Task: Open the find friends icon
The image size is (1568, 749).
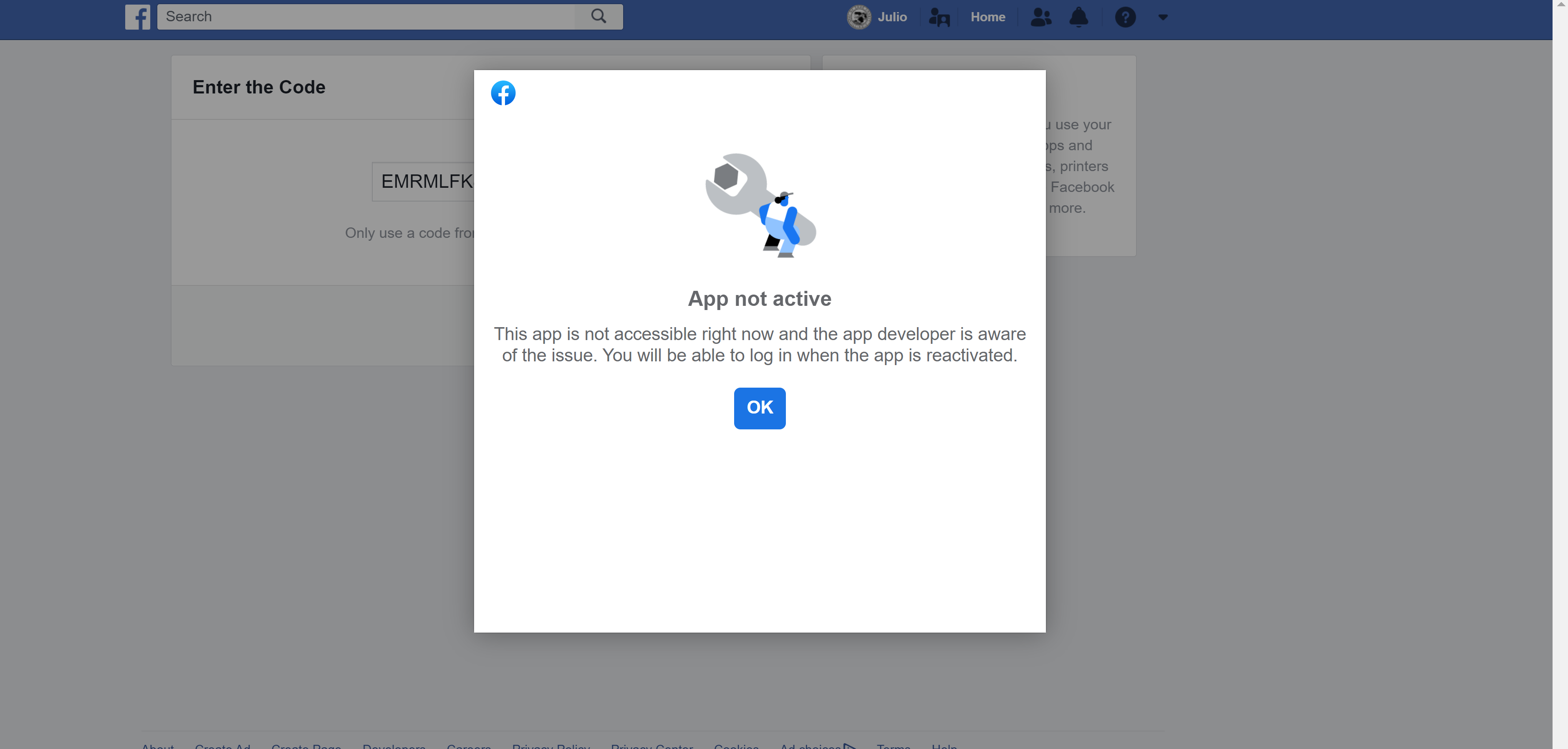Action: click(939, 17)
